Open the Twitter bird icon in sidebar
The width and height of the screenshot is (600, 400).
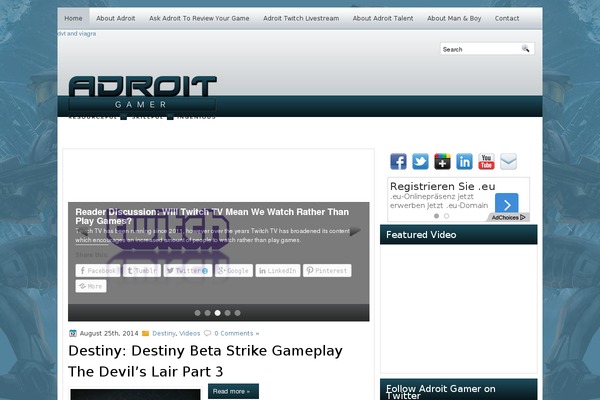(420, 162)
